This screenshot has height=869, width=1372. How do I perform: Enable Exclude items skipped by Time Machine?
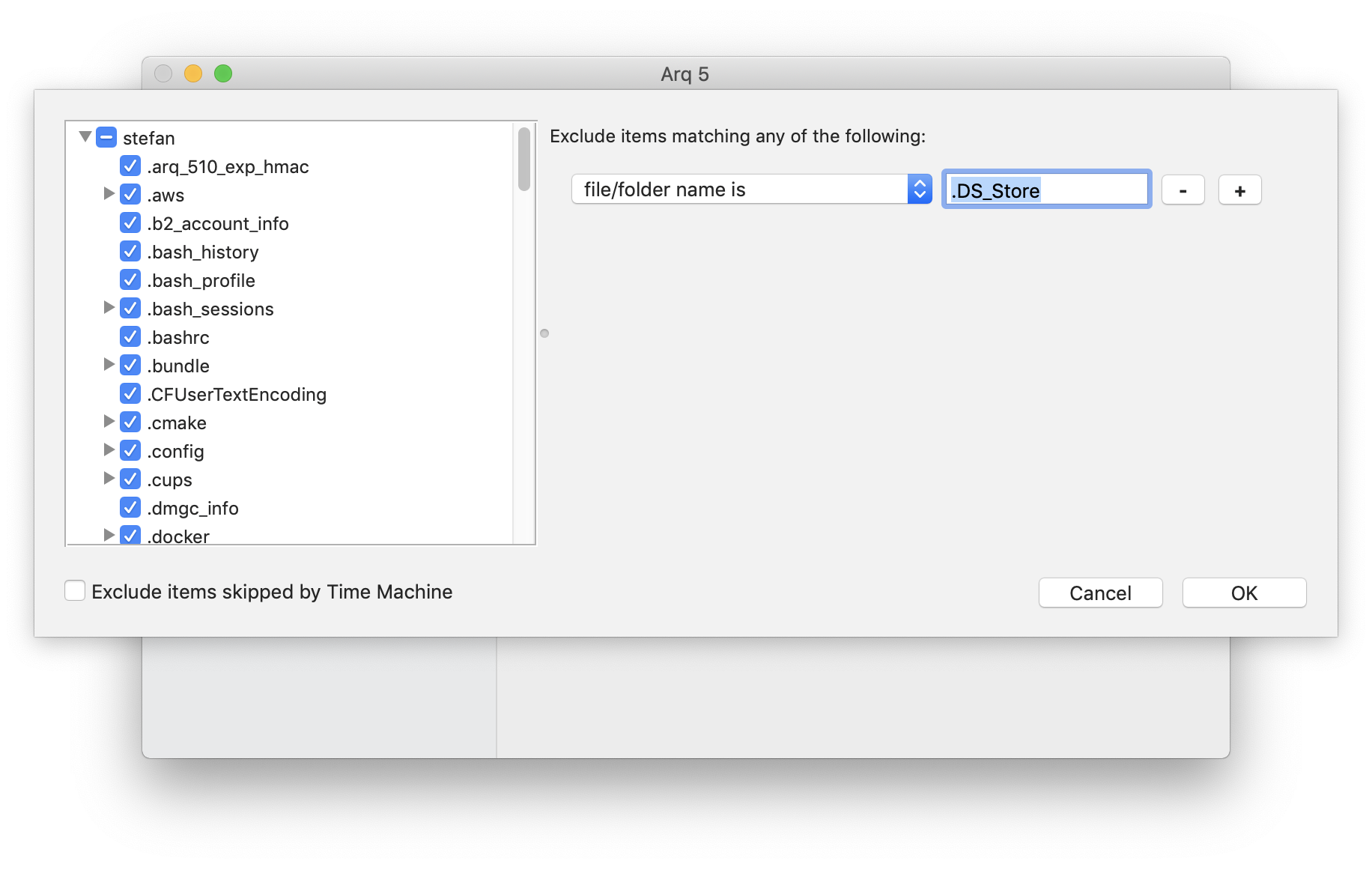(x=75, y=591)
